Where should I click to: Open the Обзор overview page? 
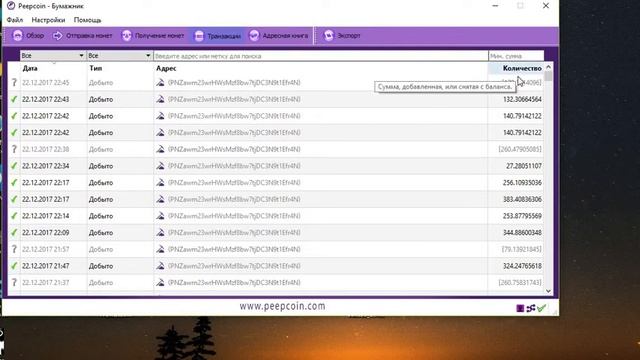[28, 36]
